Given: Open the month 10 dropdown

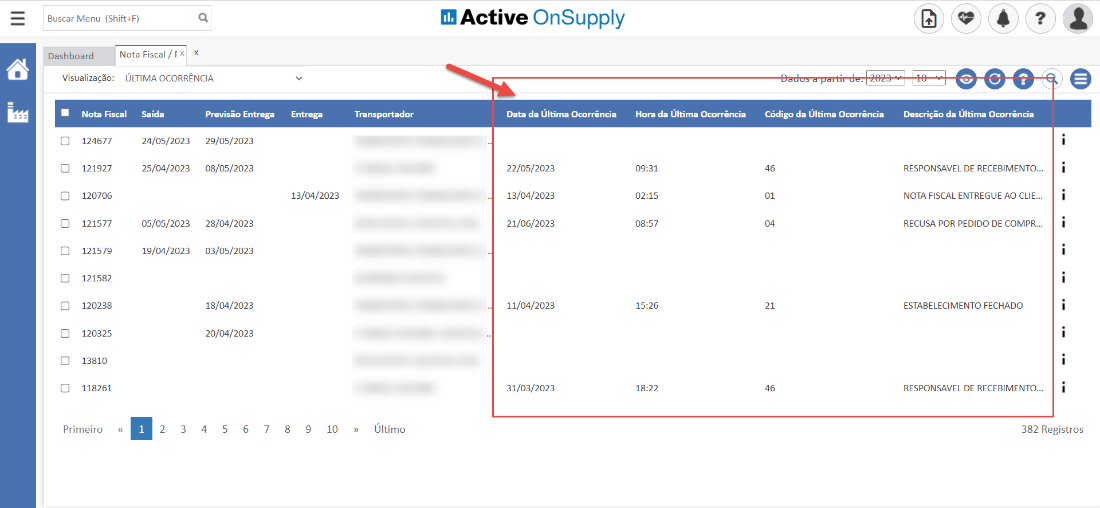Looking at the screenshot, I should 929,78.
